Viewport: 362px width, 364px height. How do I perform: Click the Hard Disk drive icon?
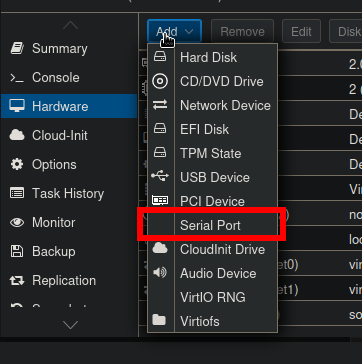(160, 57)
